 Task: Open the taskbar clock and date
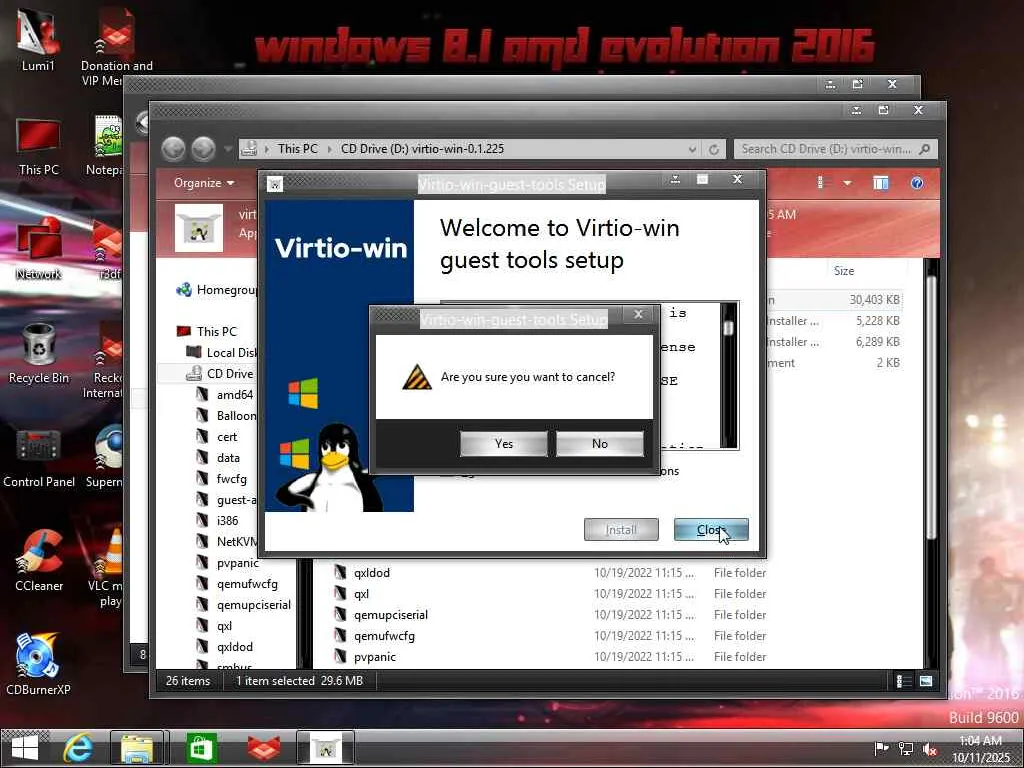tap(982, 749)
